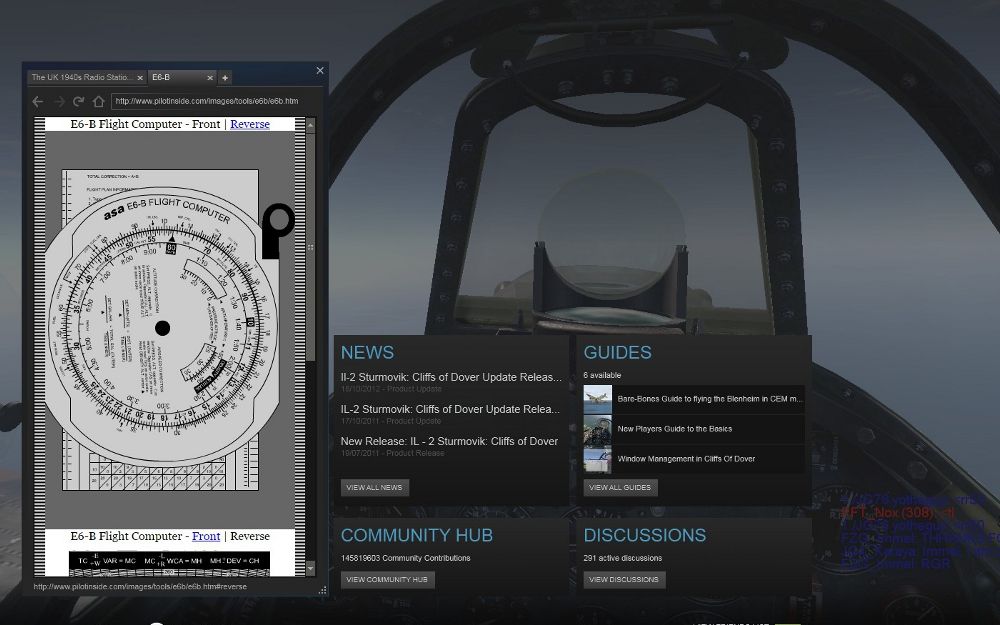Switch to the UK 1940s Radio Station tab
The image size is (1000, 625).
tap(83, 77)
